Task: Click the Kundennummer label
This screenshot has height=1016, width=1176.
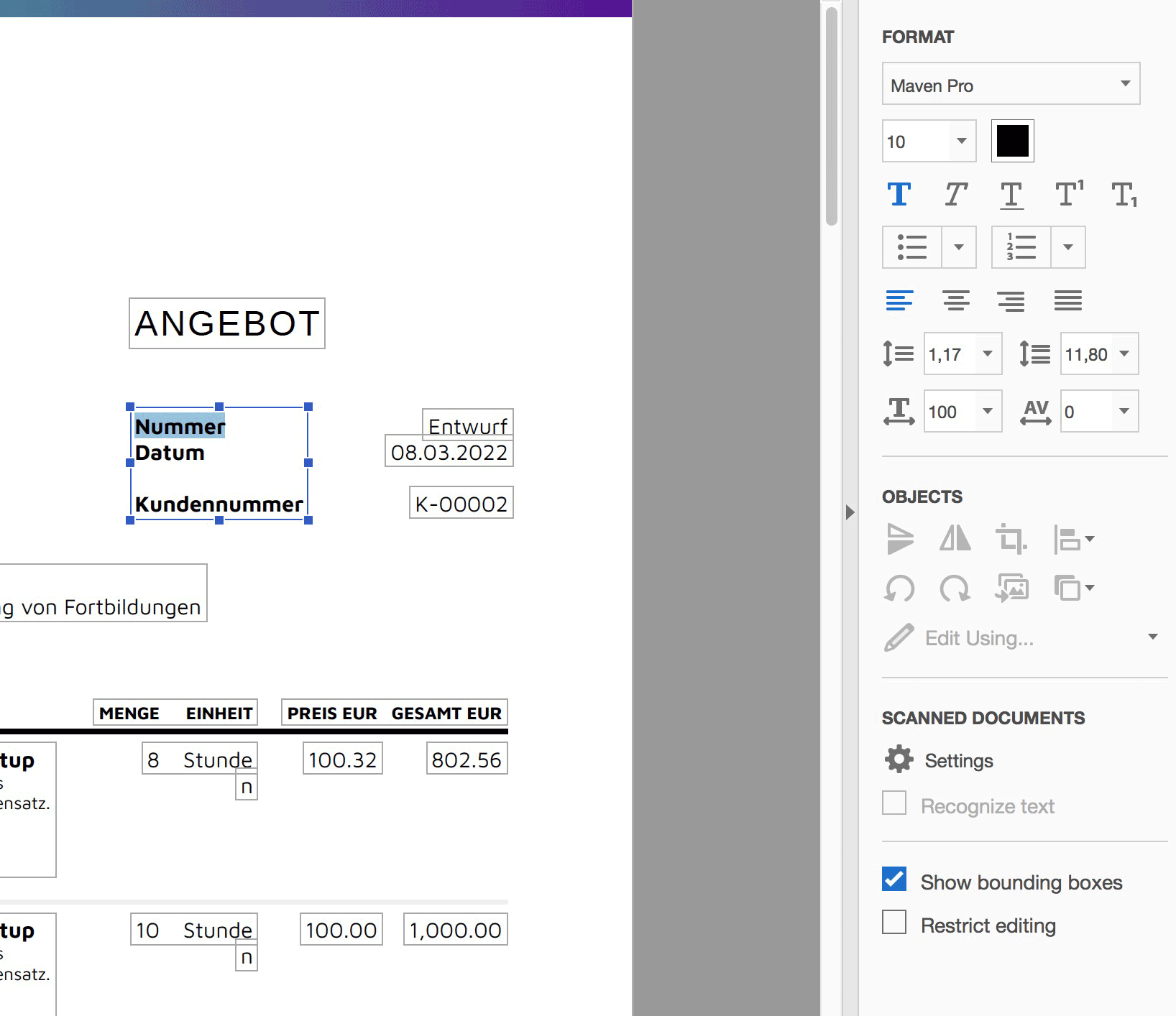Action: pos(219,504)
